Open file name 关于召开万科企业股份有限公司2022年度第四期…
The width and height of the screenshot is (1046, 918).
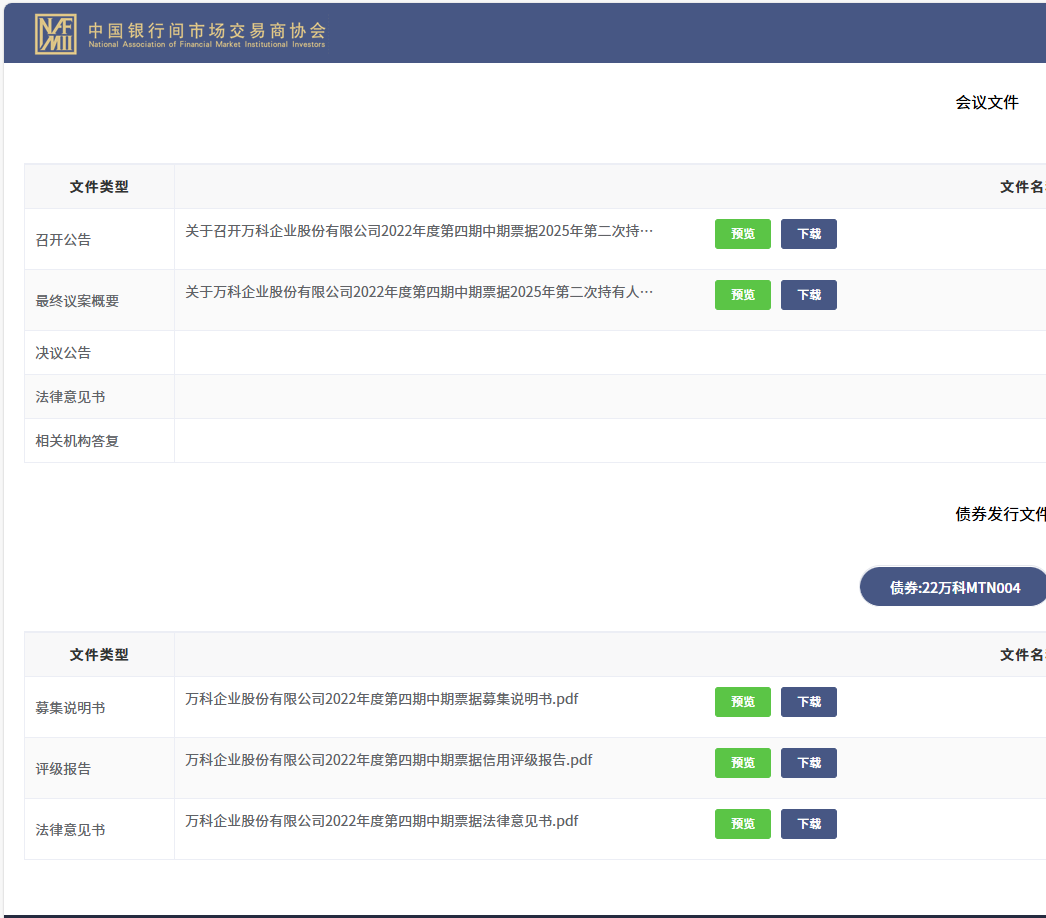pos(419,231)
